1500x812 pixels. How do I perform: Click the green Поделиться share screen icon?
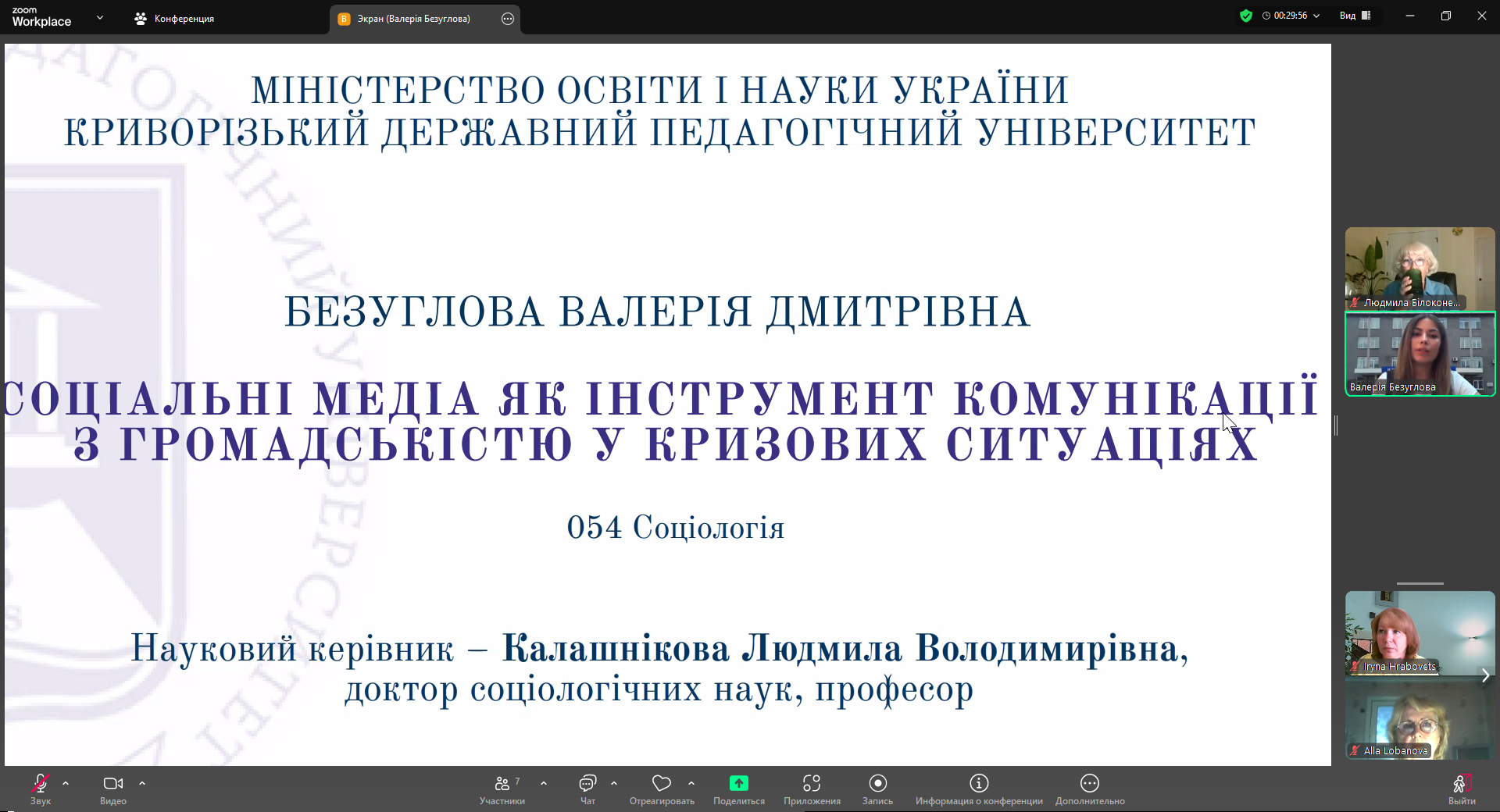pyautogui.click(x=738, y=783)
